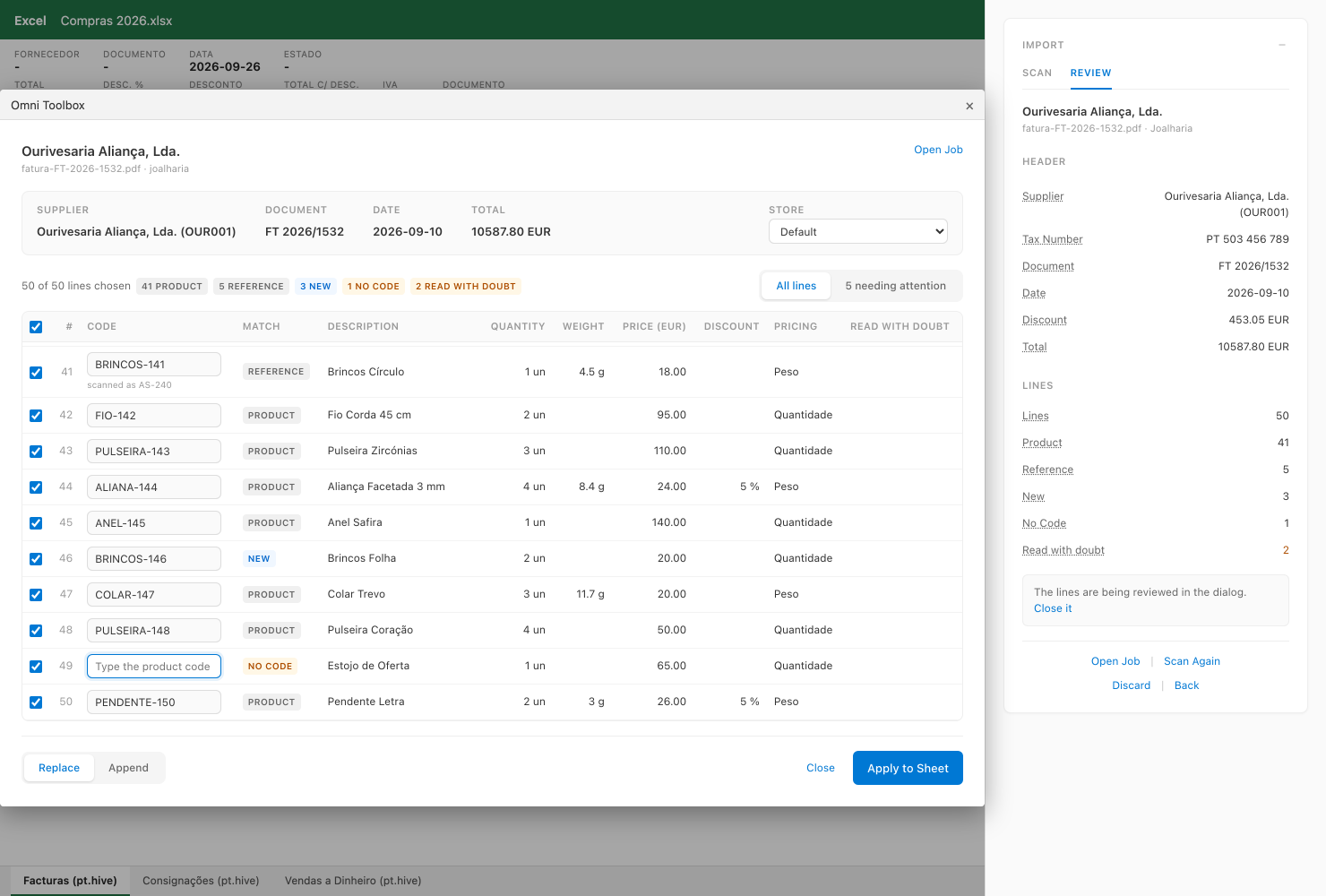Open the Store dropdown showing Default
Viewport: 1326px width, 896px height.
click(858, 231)
